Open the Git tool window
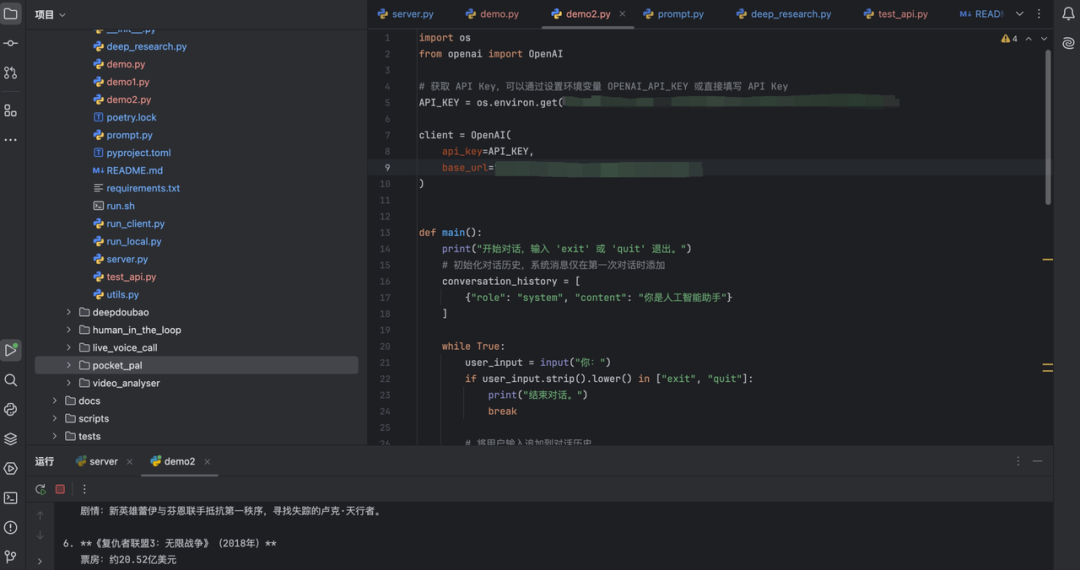 tap(11, 556)
